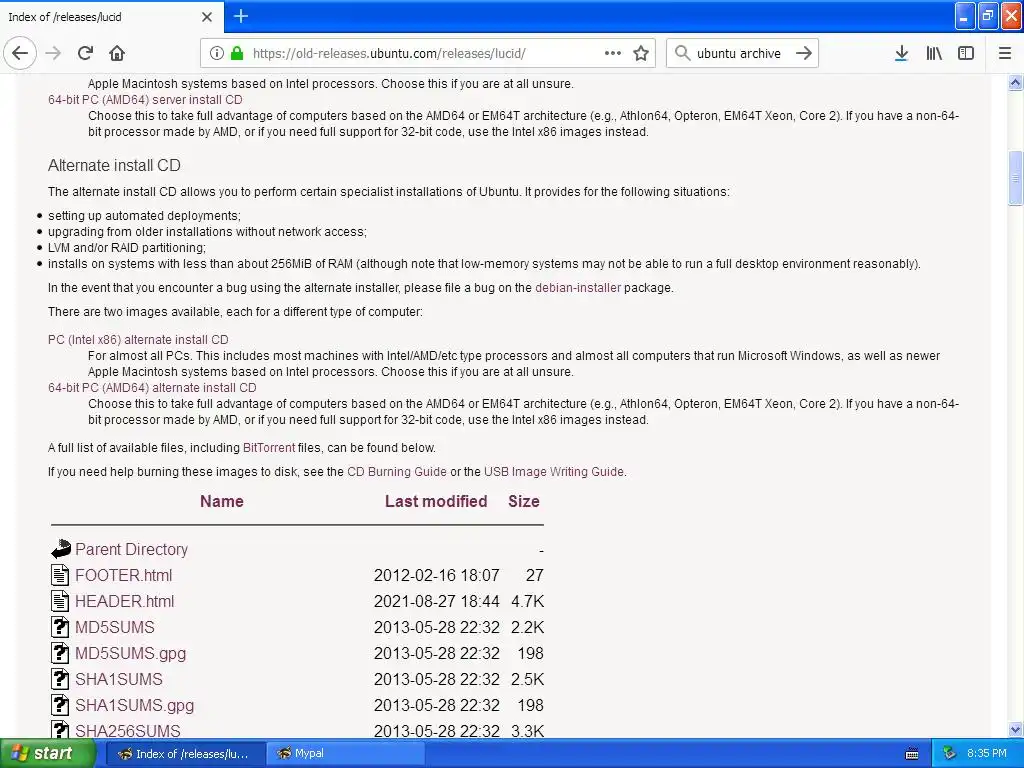1024x768 pixels.
Task: Sort listing by Size column
Action: 524,502
